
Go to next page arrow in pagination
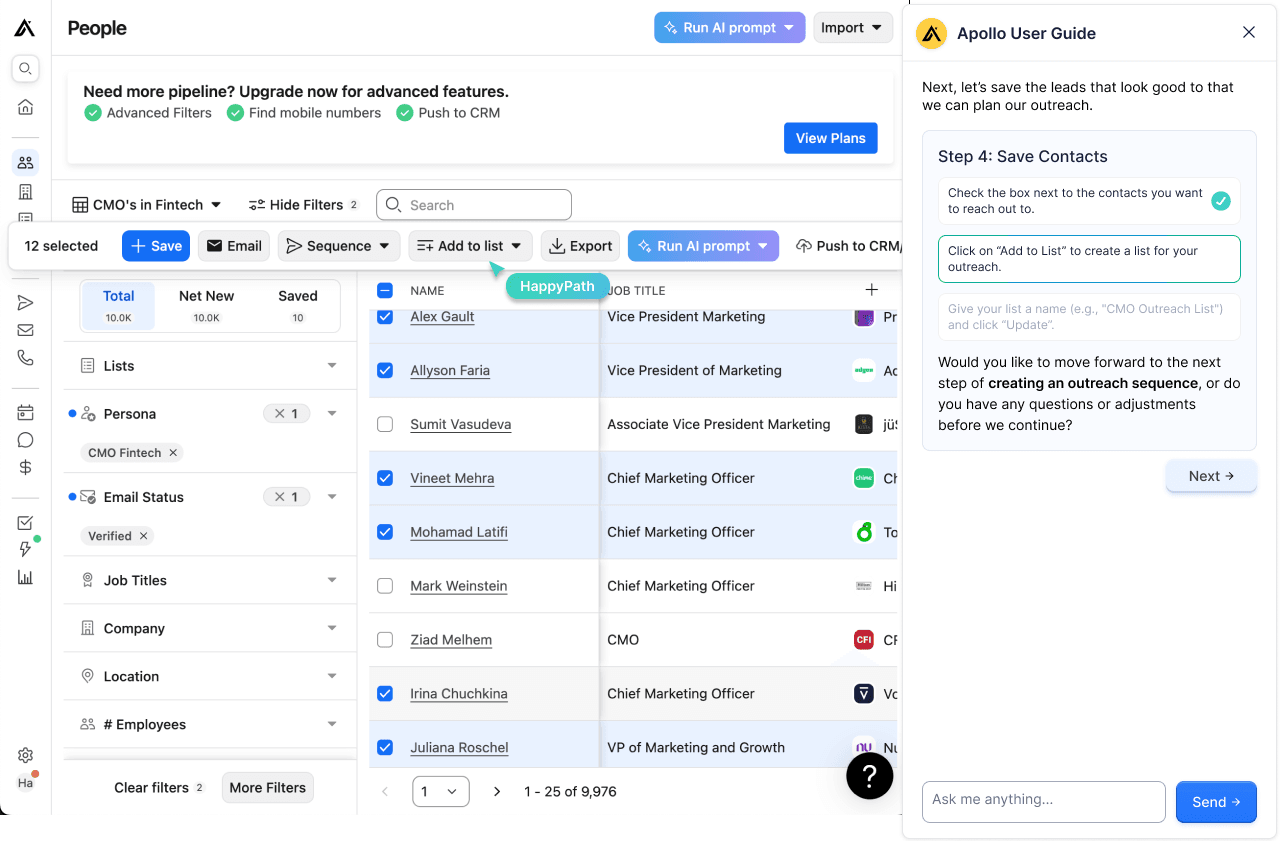click(x=497, y=792)
